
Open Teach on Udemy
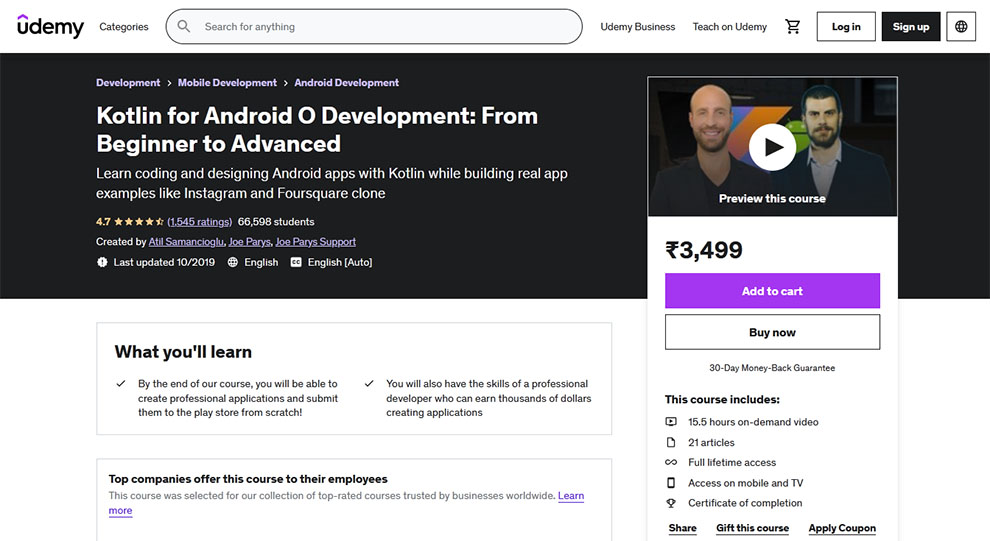tap(730, 27)
